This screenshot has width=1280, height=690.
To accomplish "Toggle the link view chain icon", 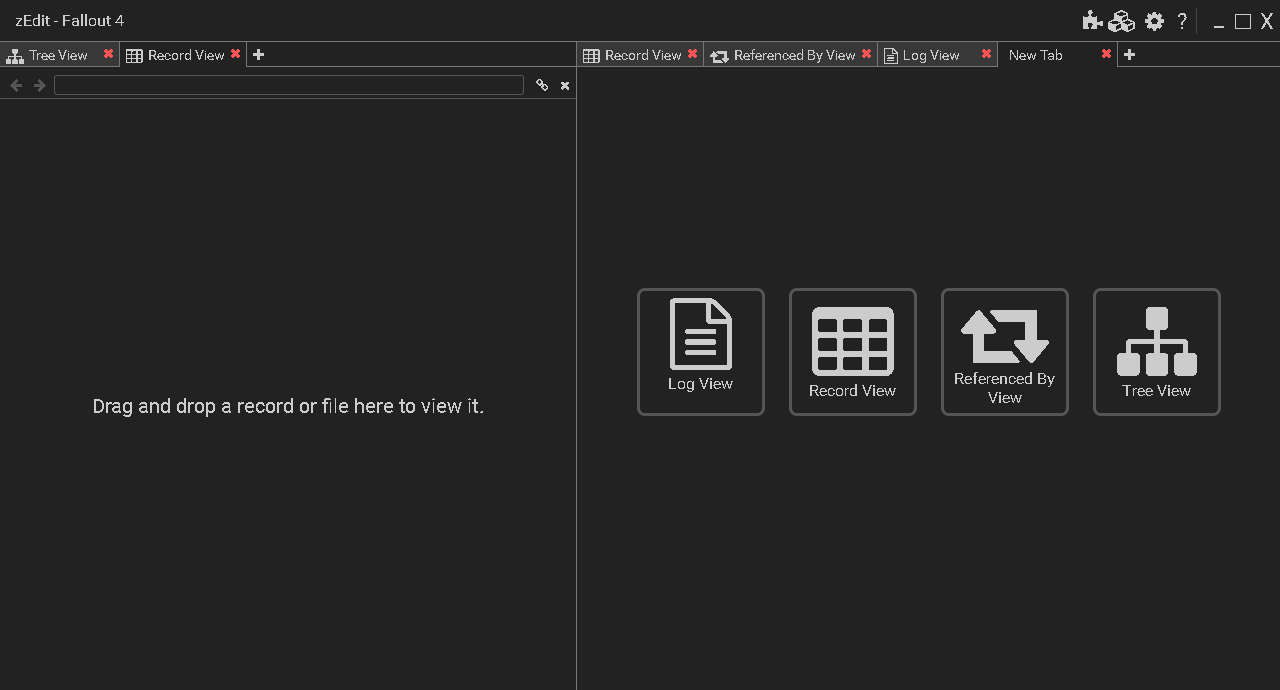I will (x=542, y=86).
